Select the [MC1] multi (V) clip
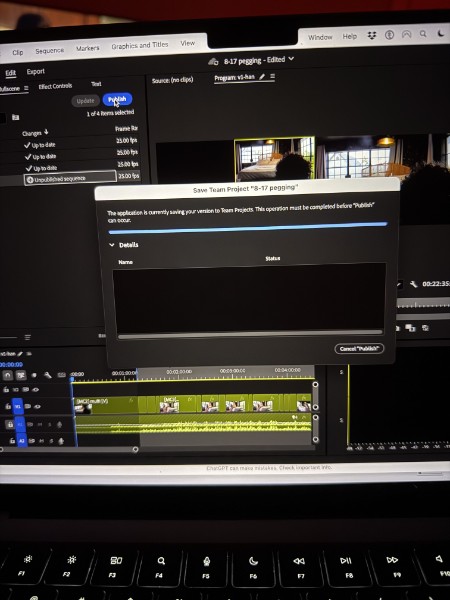This screenshot has height=600, width=450. click(105, 405)
